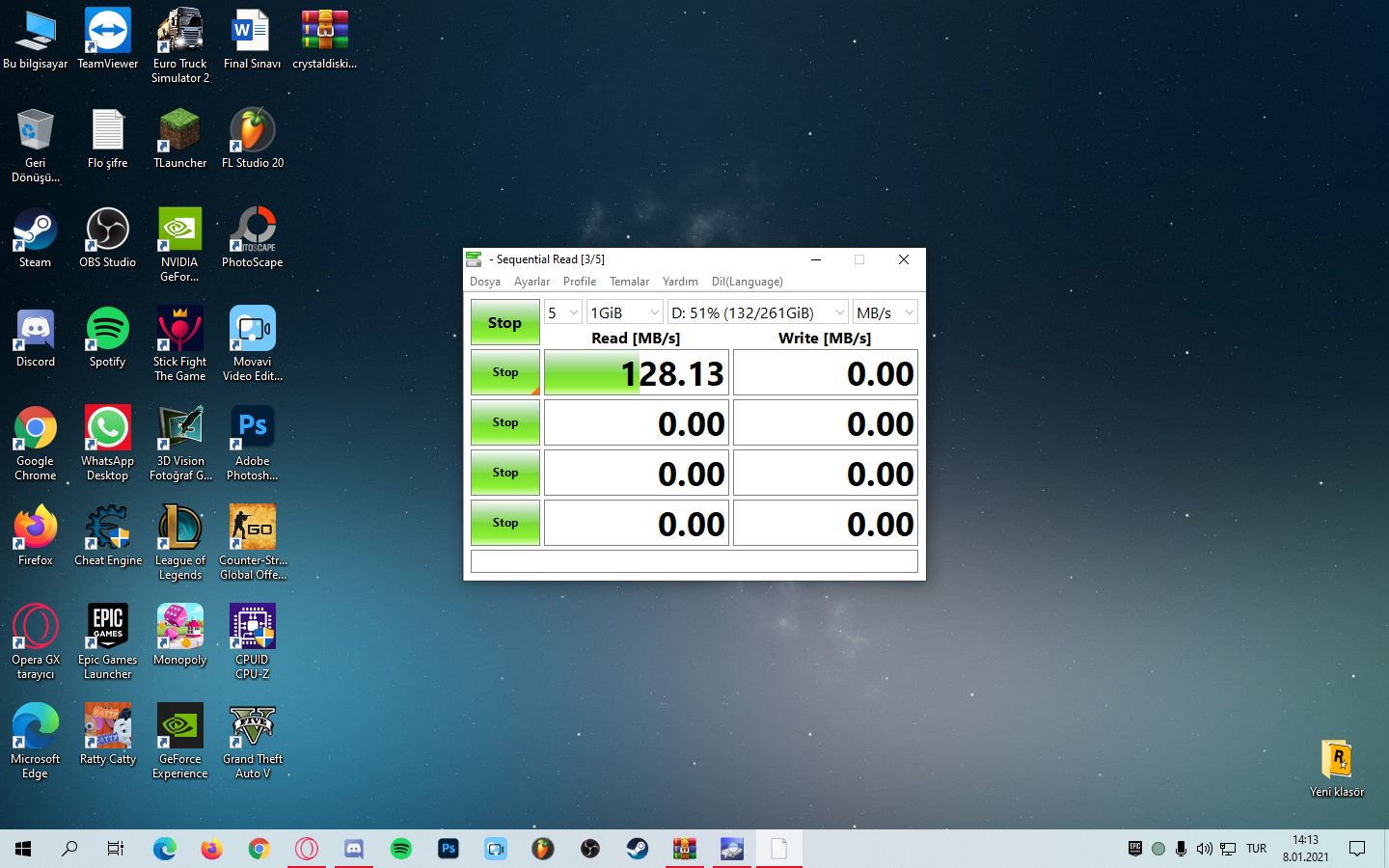Select the Opera GX tarayıcı desktop icon
The width and height of the screenshot is (1389, 868).
36,642
